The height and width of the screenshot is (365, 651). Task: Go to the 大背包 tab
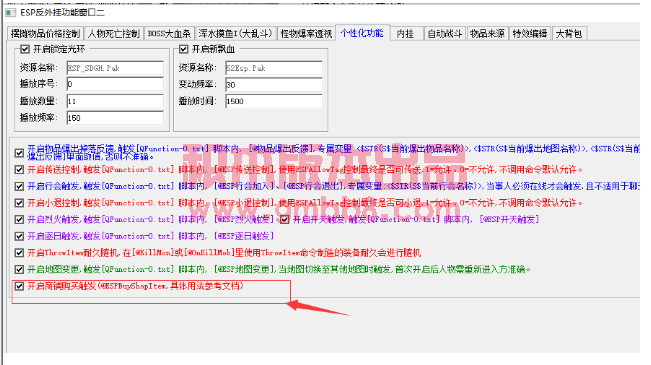pos(568,34)
